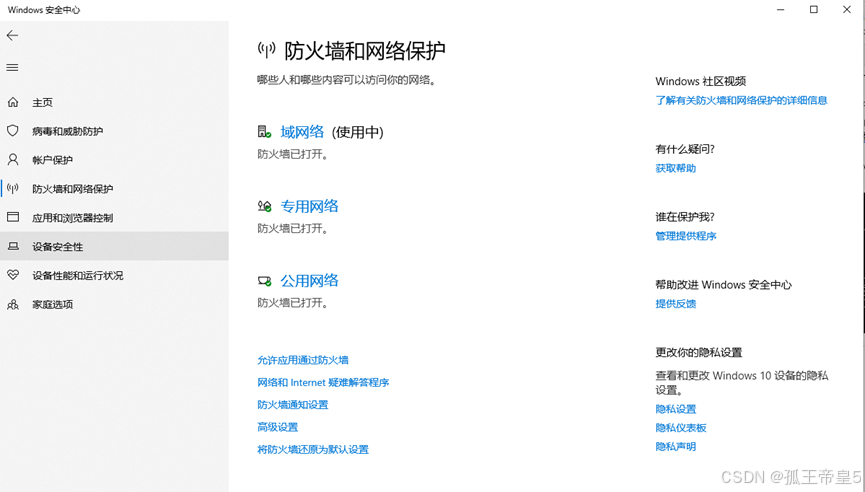Select 设备安全性 sidebar item
This screenshot has width=865, height=492.
57,247
